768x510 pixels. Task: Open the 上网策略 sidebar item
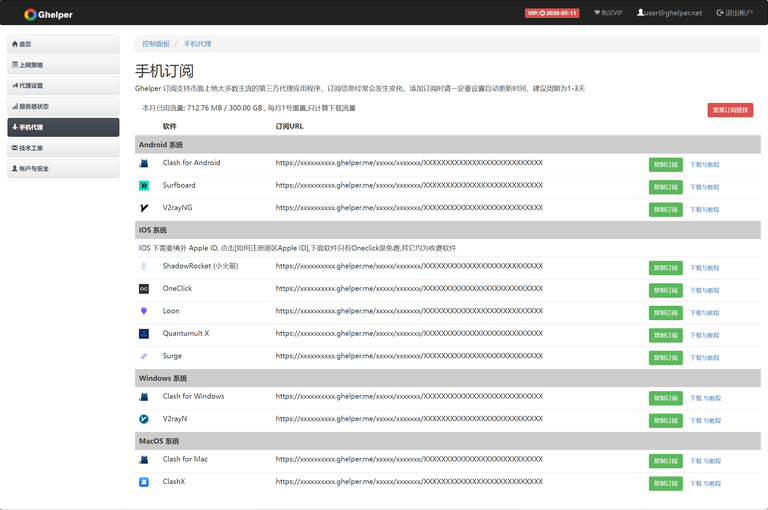click(63, 65)
